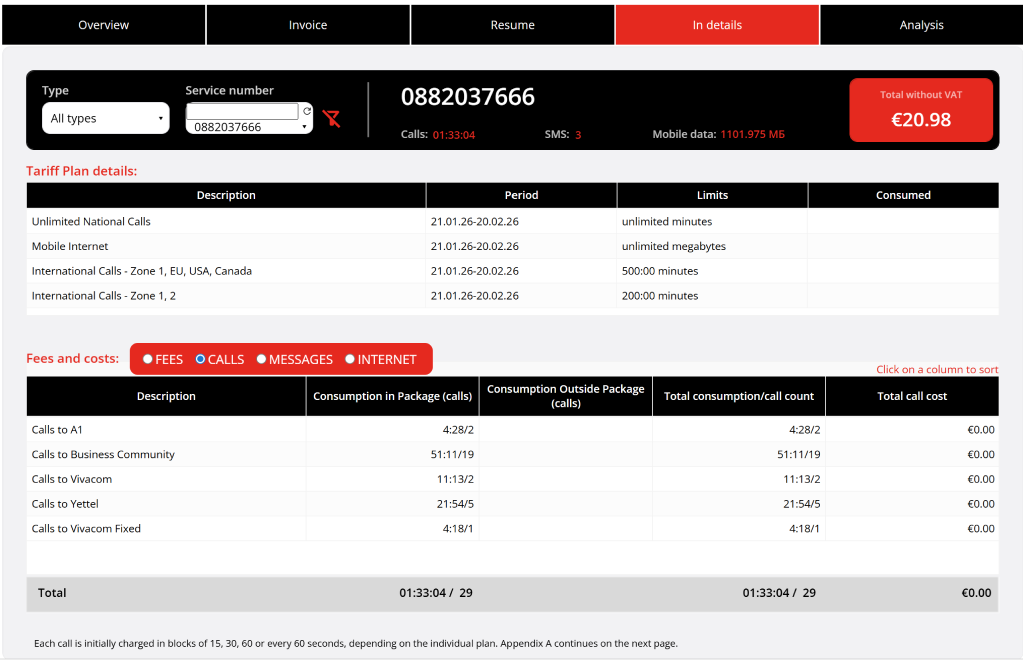Go to the Resume tab
The height and width of the screenshot is (662, 1024).
(513, 25)
